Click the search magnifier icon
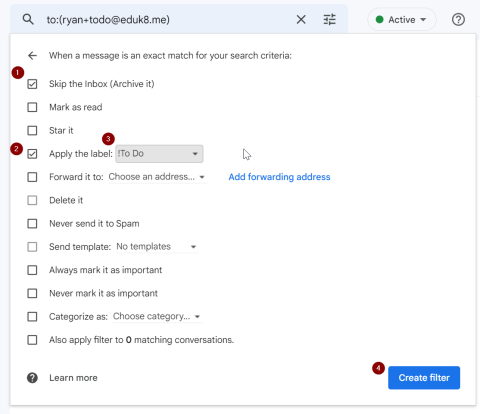This screenshot has height=414, width=480. (28, 20)
